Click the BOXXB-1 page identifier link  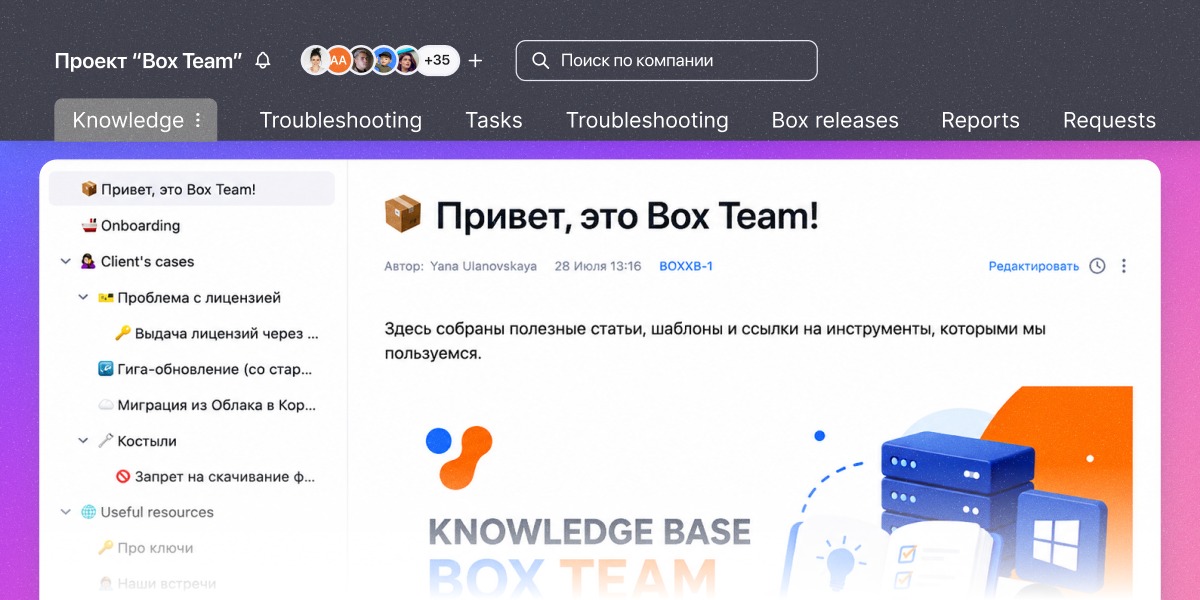(x=686, y=266)
